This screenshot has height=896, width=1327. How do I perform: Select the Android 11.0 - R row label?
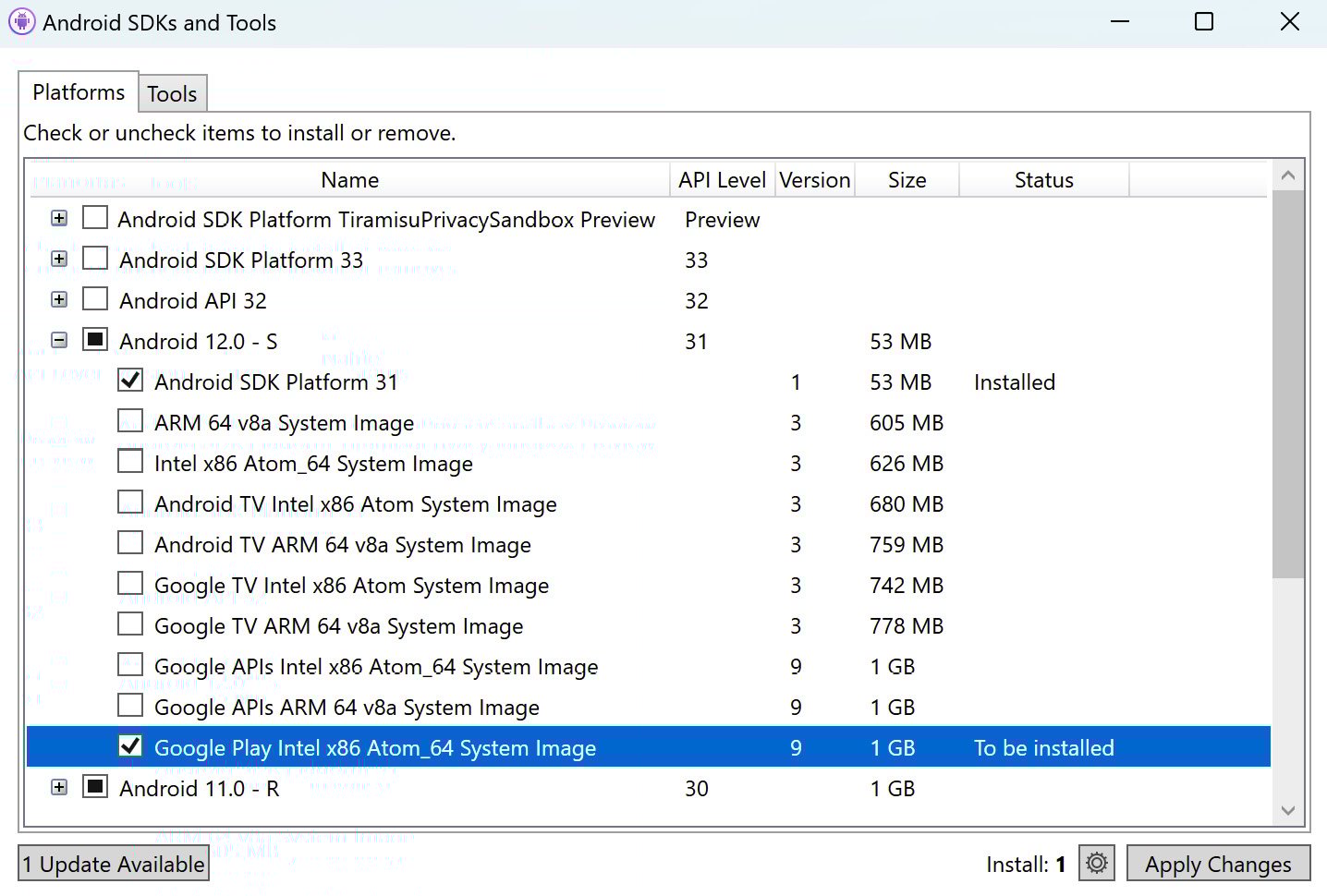[x=199, y=788]
